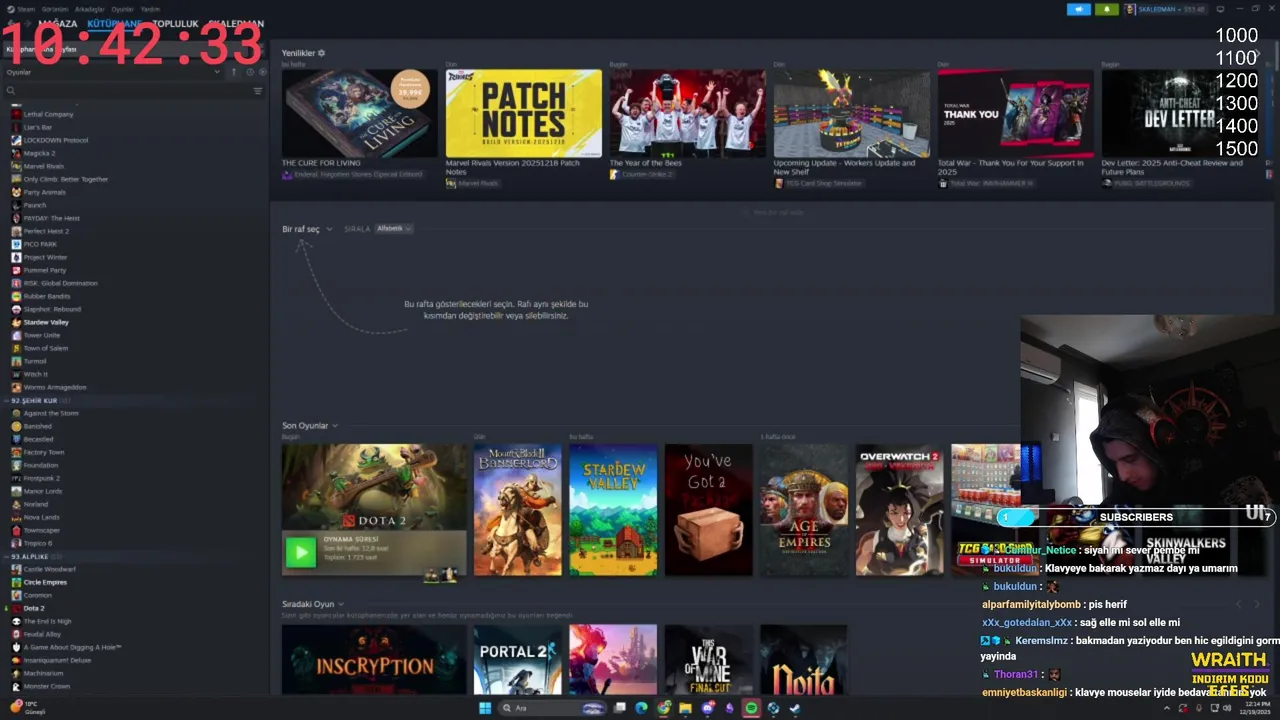
Task: Open the Bir raf seç dropdown
Action: (307, 229)
